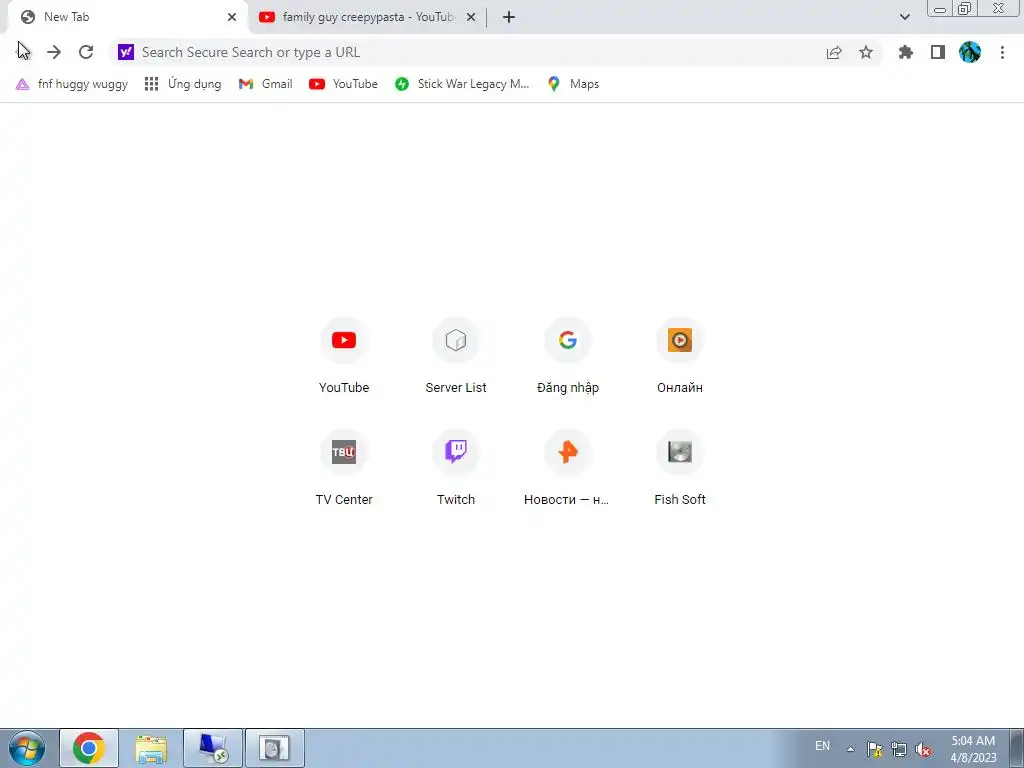Screen dimensions: 1024x768
Task: Open YouTube bookmark in bookmarks bar
Action: coord(344,84)
